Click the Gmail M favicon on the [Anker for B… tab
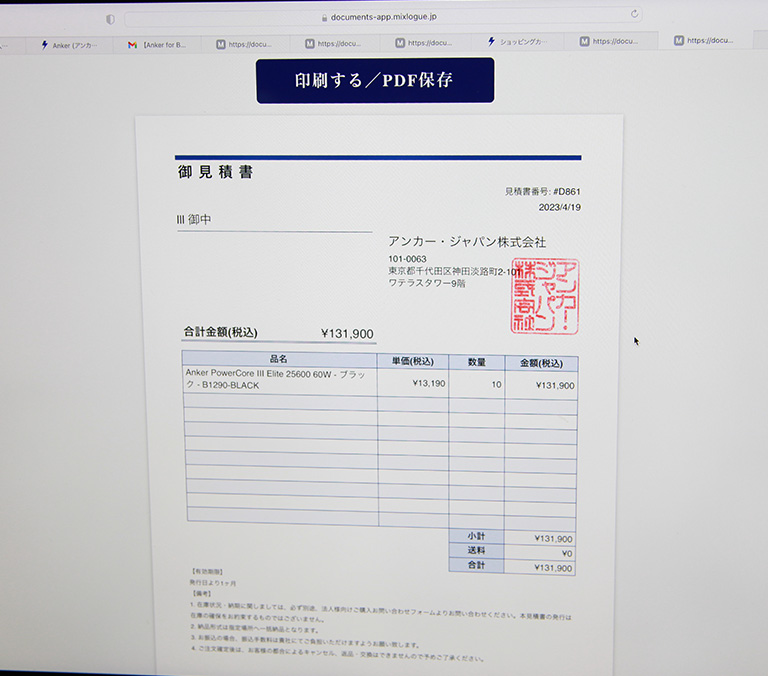Viewport: 768px width, 676px height. click(x=132, y=45)
